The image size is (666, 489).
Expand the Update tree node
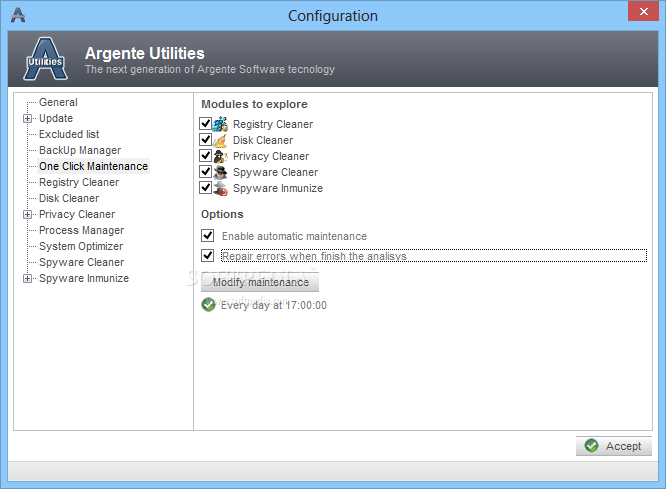[x=27, y=119]
